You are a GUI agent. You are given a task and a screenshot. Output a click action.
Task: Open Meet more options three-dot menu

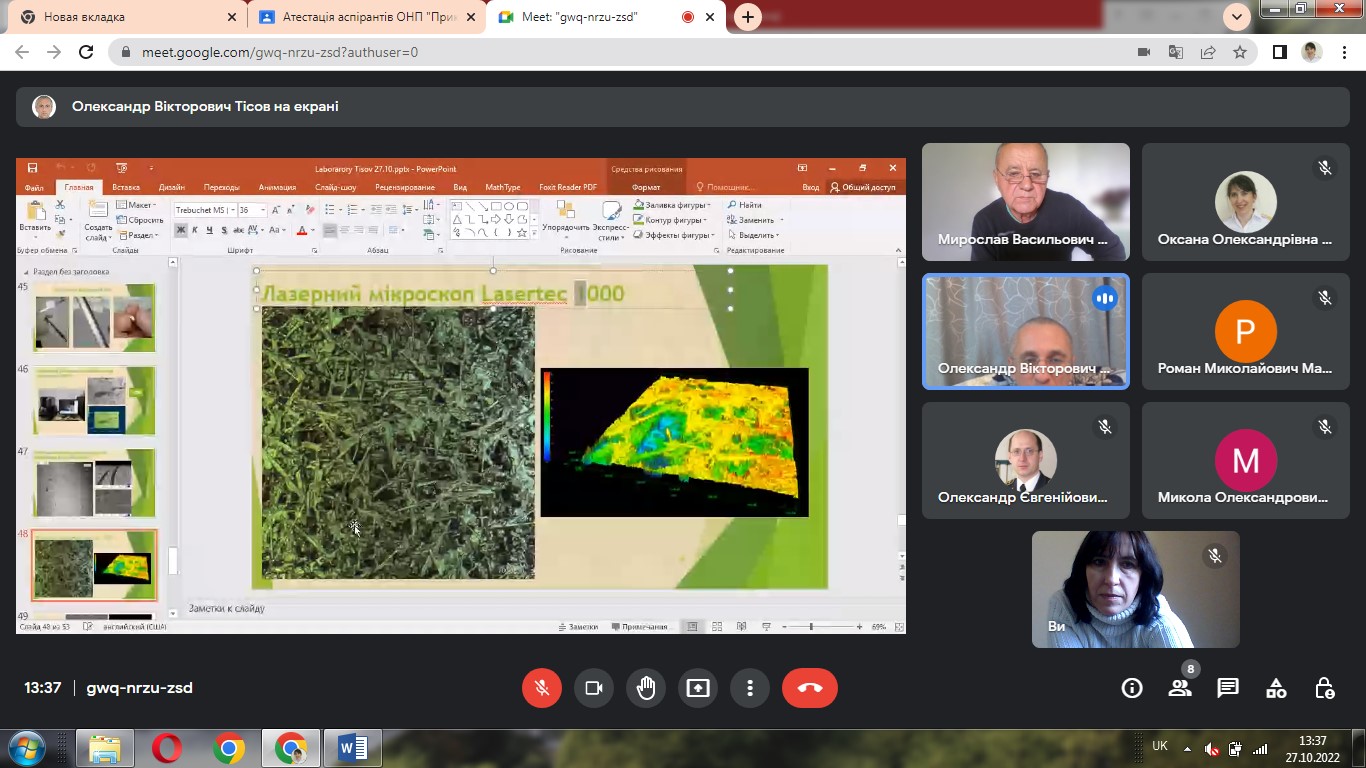coord(750,688)
